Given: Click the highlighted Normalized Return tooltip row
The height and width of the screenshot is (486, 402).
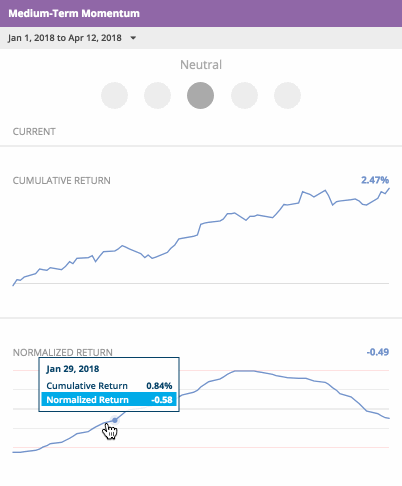Looking at the screenshot, I should [109, 400].
